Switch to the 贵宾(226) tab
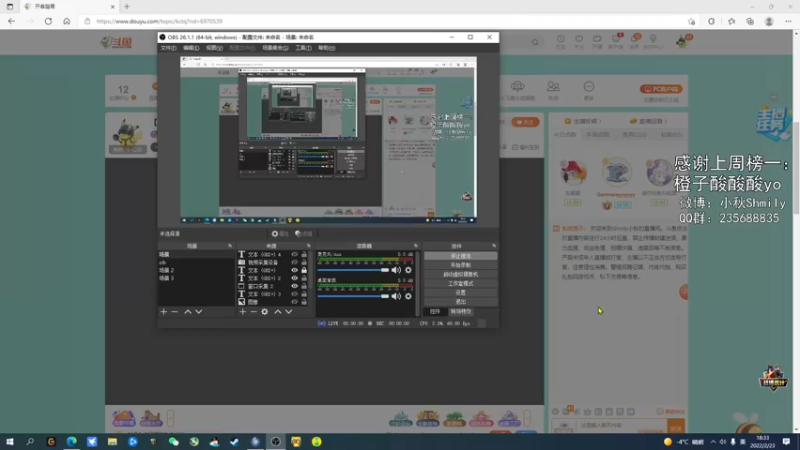 (x=635, y=135)
